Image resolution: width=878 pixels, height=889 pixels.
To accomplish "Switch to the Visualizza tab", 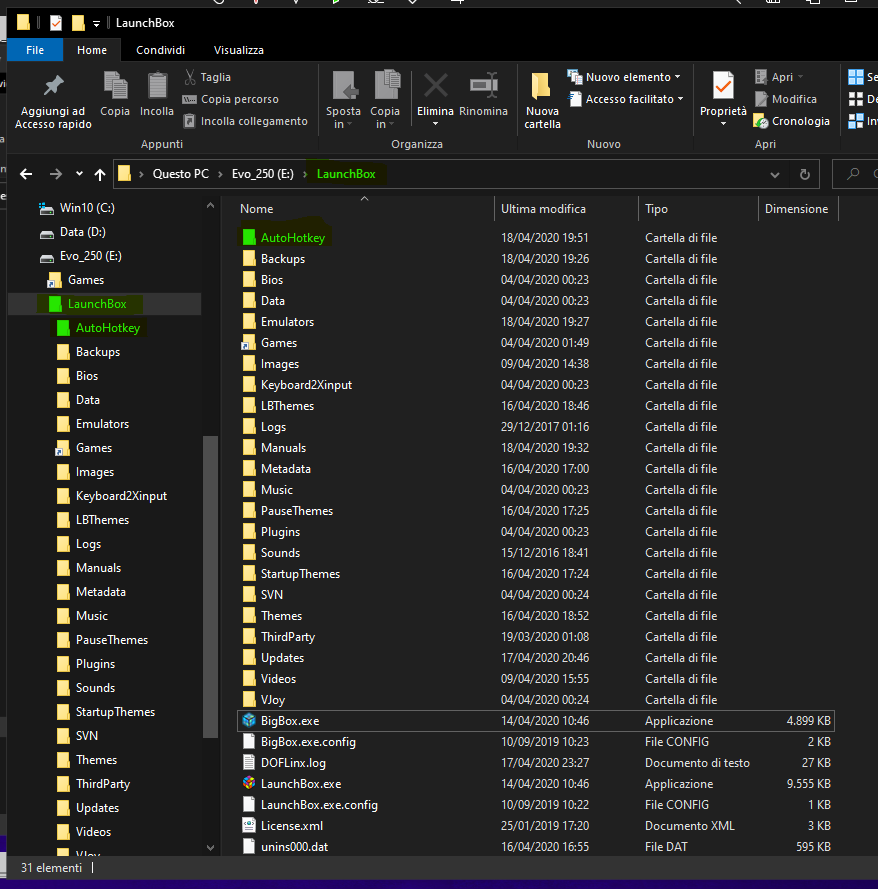I will point(239,50).
